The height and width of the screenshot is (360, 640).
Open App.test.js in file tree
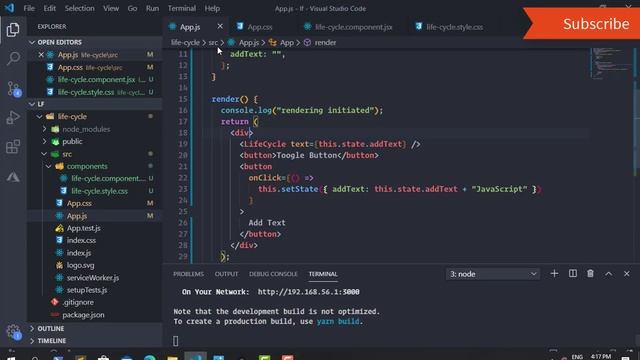tap(95, 228)
